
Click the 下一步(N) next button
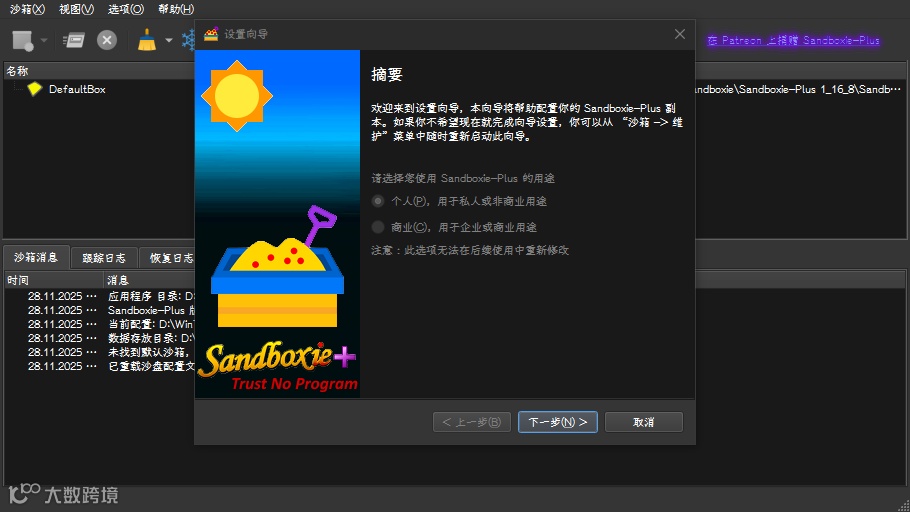click(558, 422)
